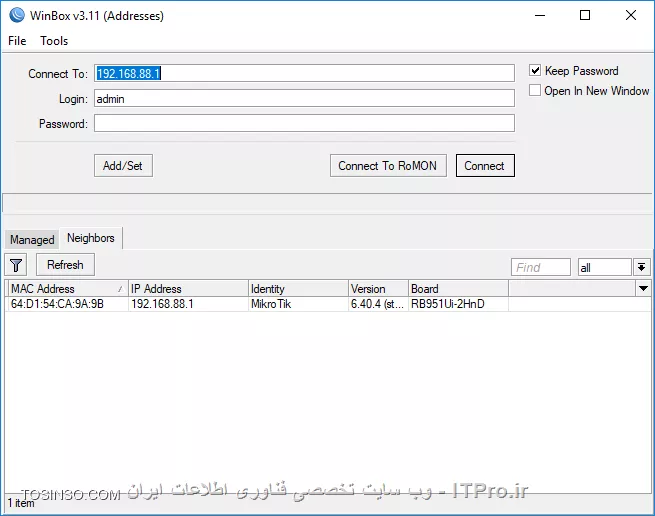The image size is (655, 516).
Task: Sort by MAC Address column header
Action: pyautogui.click(x=67, y=289)
